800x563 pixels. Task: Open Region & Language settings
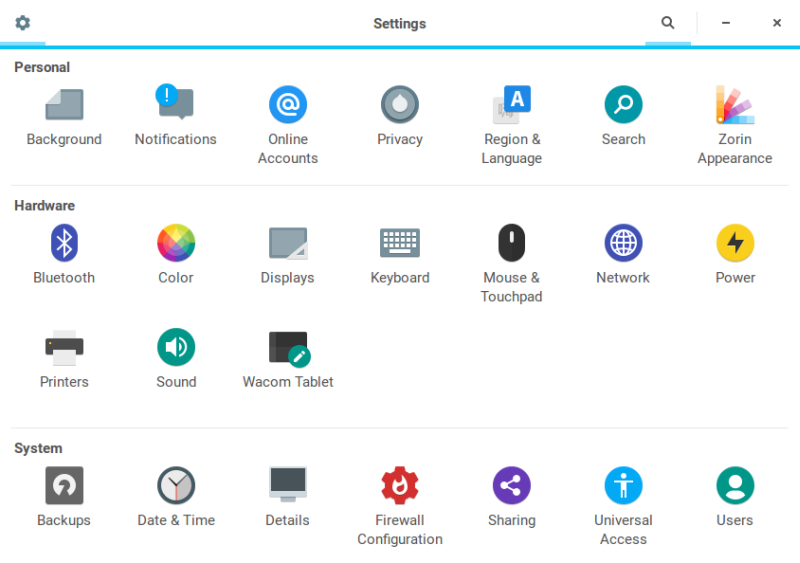pos(512,105)
